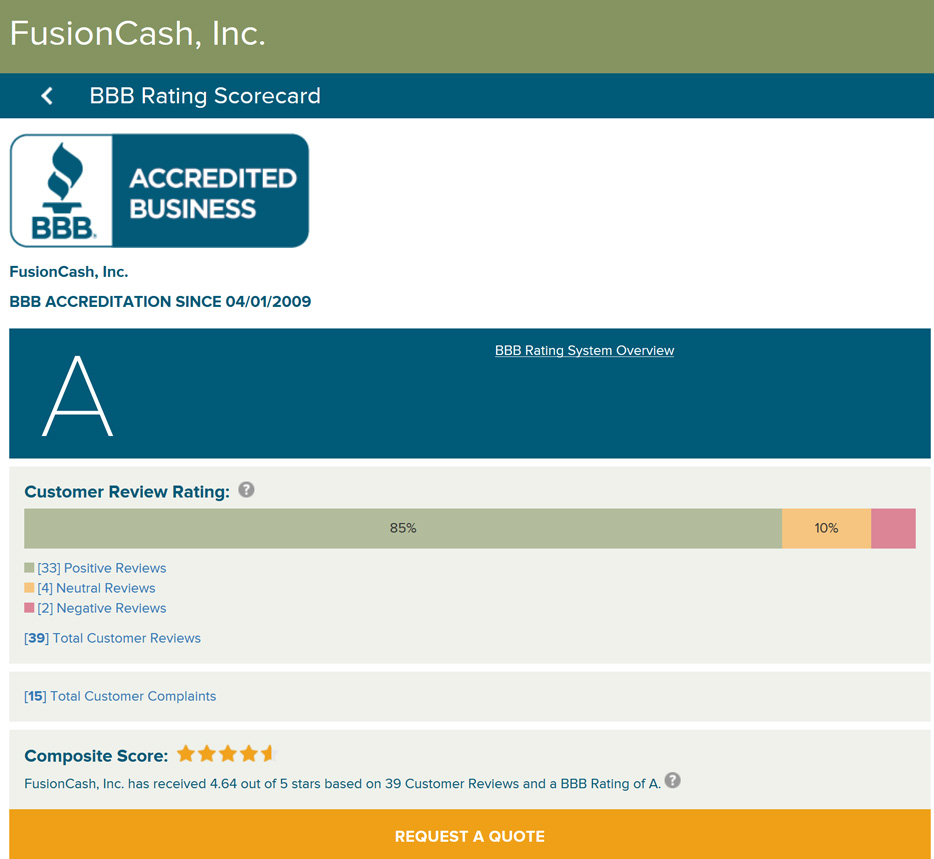Click the FusionCash, Inc. page title
This screenshot has height=859, width=934.
tap(138, 34)
